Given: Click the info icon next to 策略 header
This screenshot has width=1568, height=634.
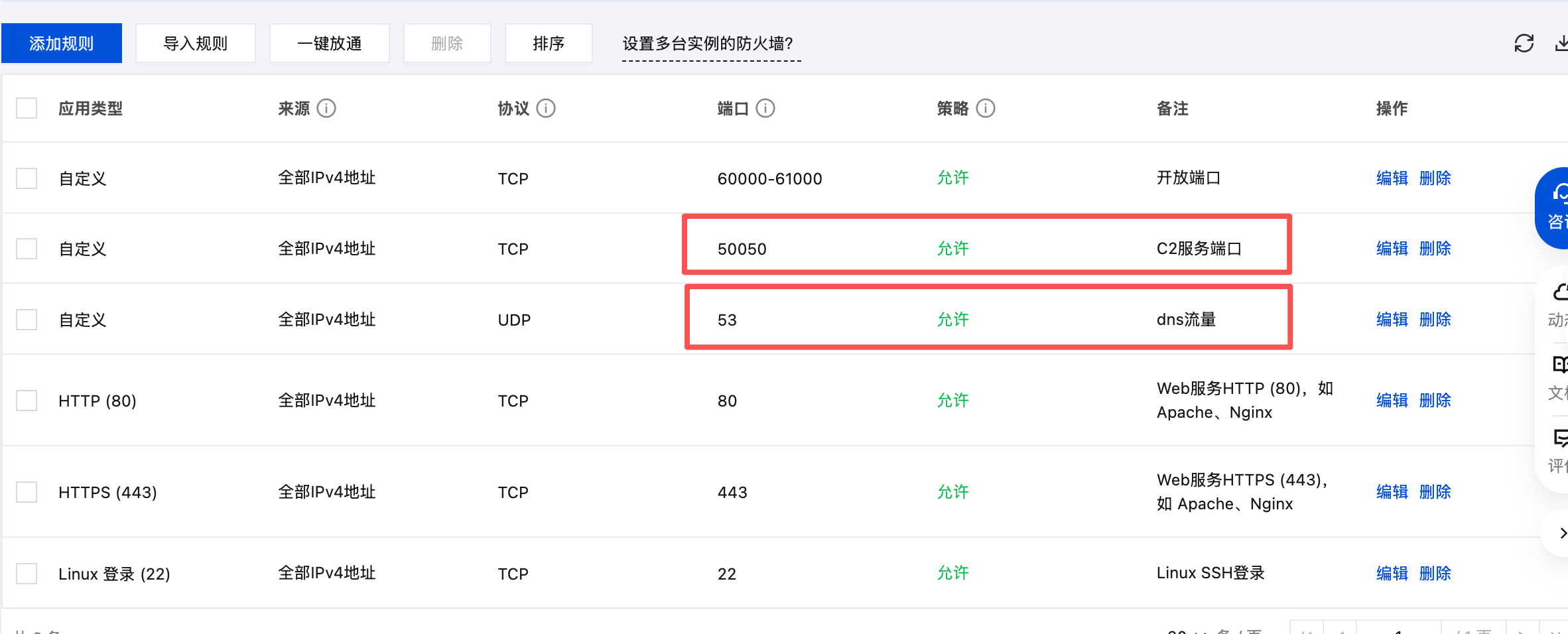Looking at the screenshot, I should (986, 108).
